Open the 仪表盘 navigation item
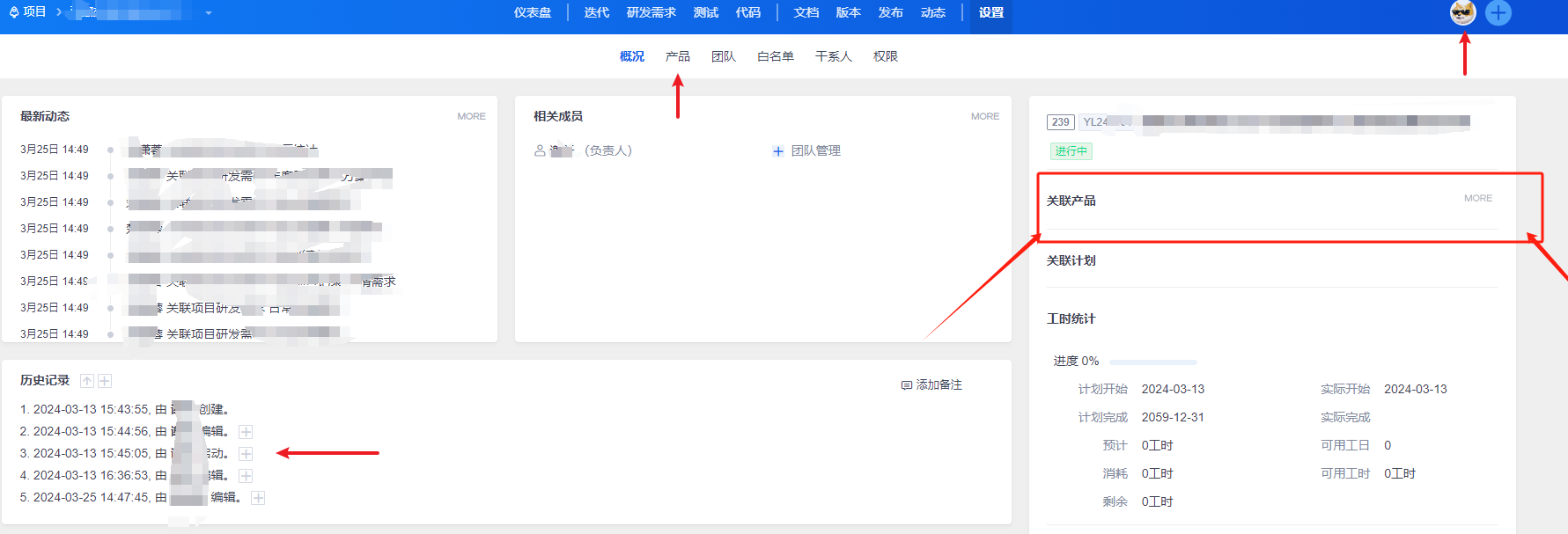The height and width of the screenshot is (534, 1568). (533, 12)
